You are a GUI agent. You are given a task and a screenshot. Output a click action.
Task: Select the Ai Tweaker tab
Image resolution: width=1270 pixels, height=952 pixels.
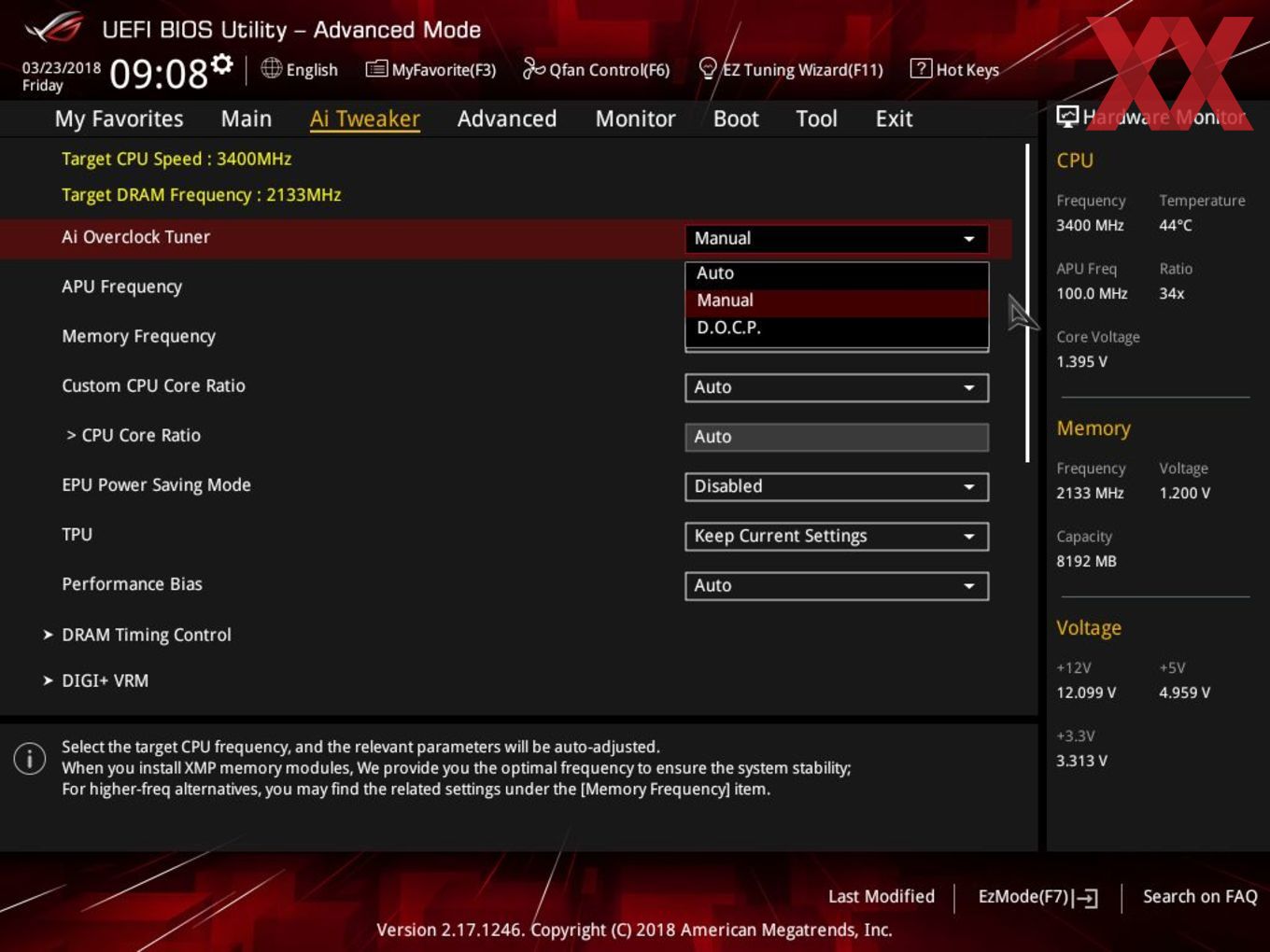[365, 119]
